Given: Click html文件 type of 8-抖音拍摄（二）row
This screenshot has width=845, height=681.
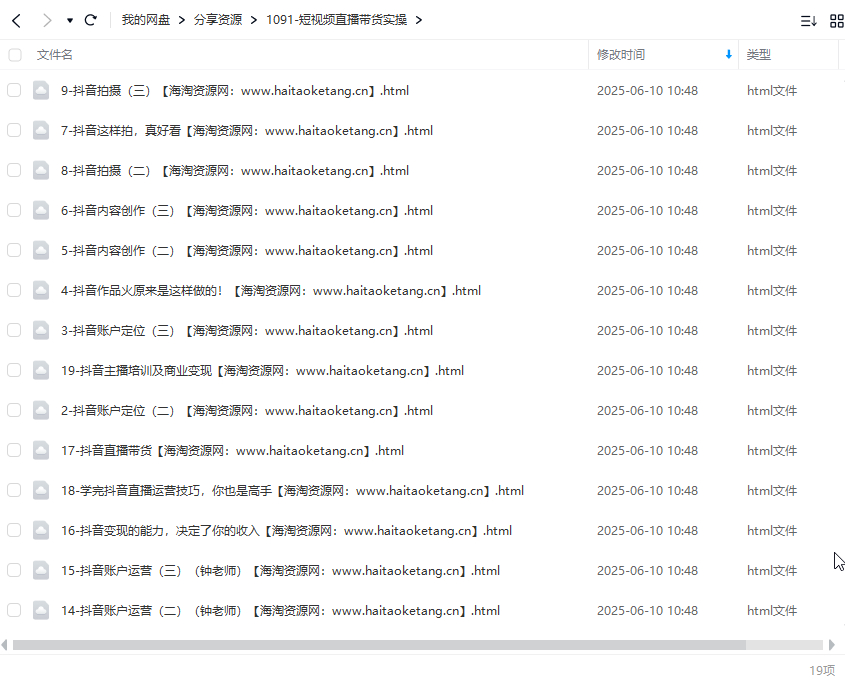Looking at the screenshot, I should [x=772, y=171].
